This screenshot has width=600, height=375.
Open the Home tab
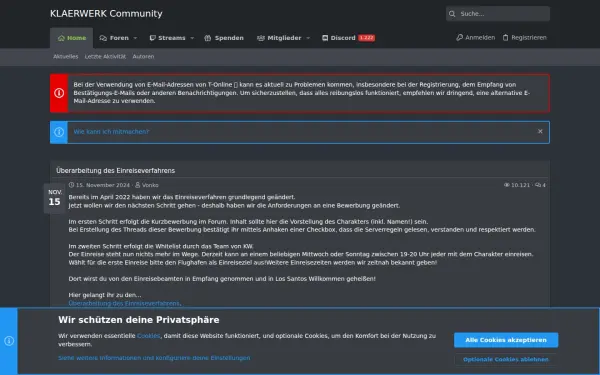point(72,38)
